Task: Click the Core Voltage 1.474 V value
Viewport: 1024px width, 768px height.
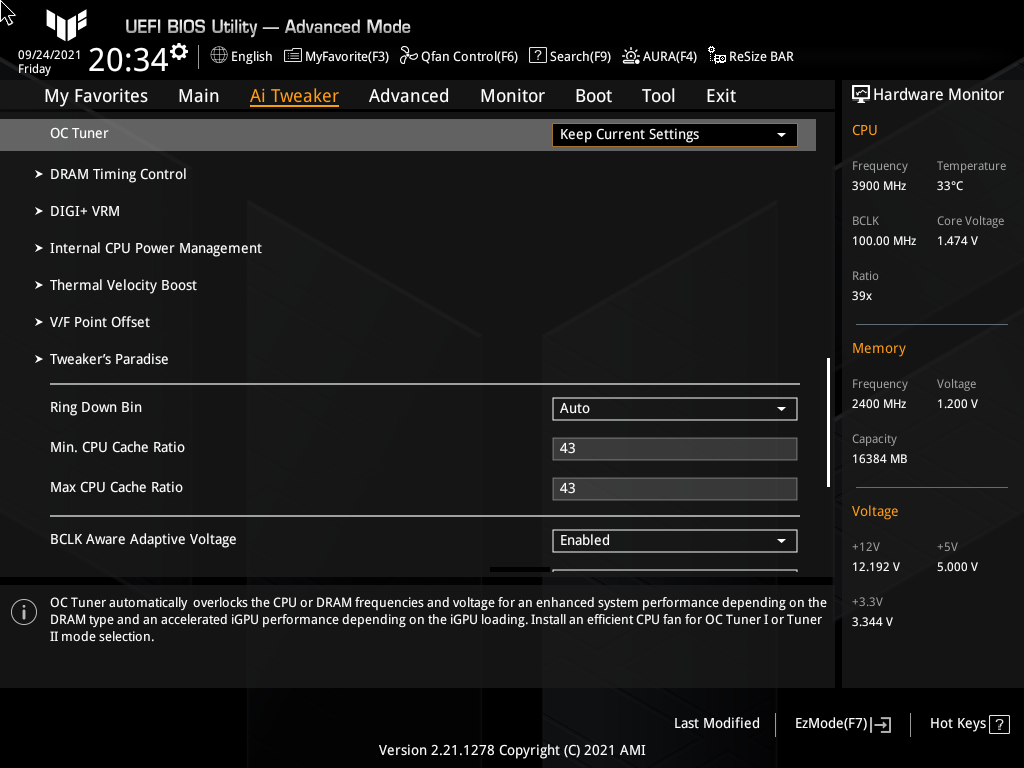Action: (x=957, y=241)
